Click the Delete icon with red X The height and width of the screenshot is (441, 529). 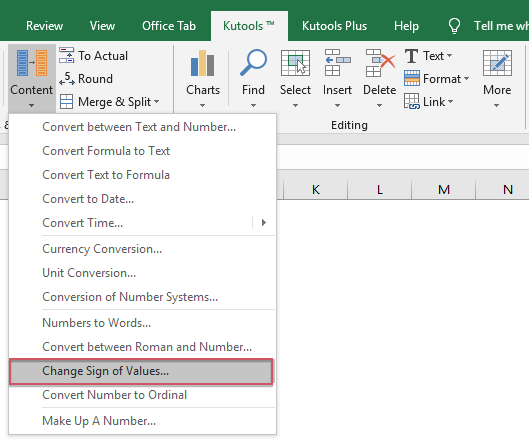click(x=380, y=63)
